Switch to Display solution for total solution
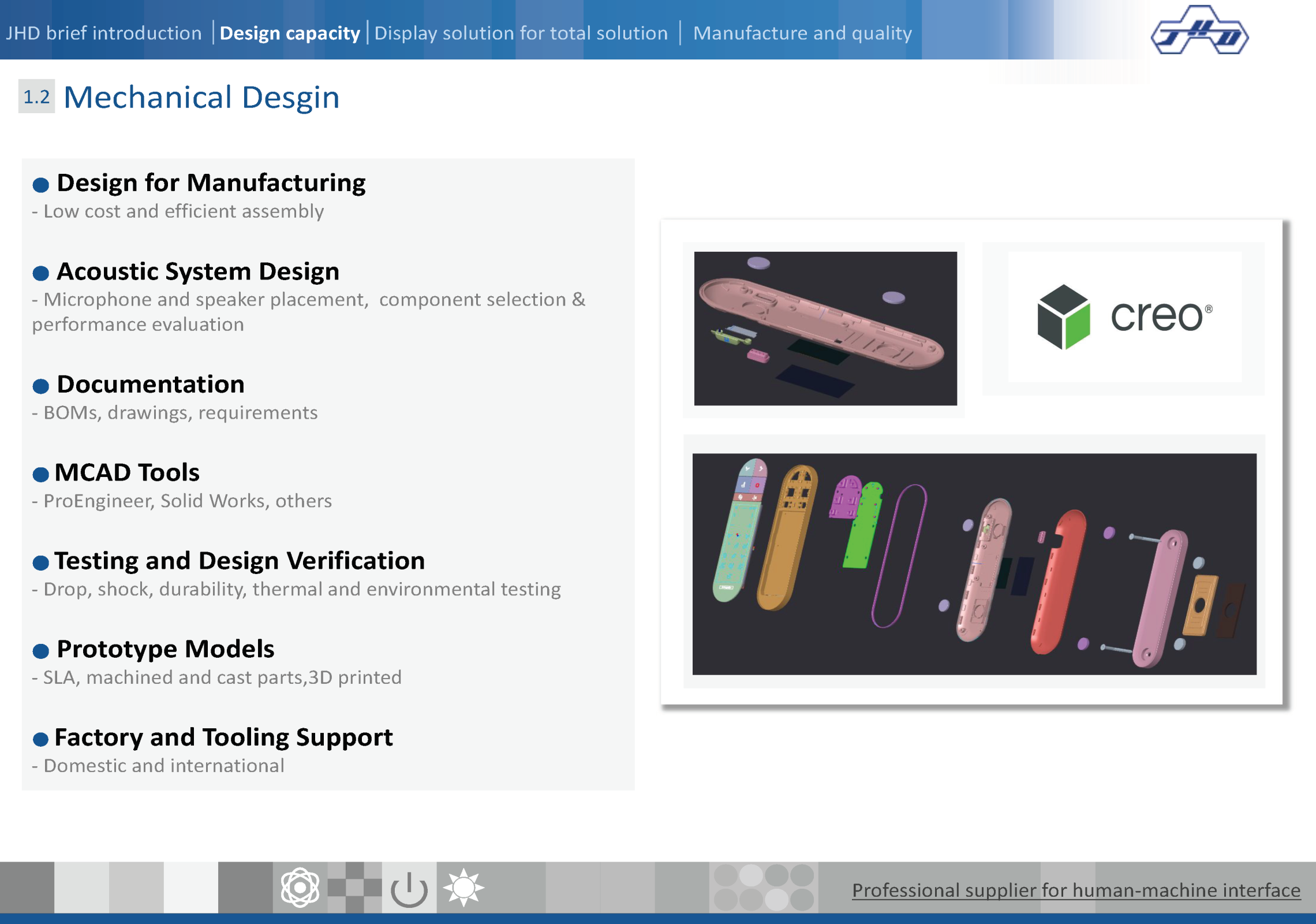 click(x=521, y=33)
